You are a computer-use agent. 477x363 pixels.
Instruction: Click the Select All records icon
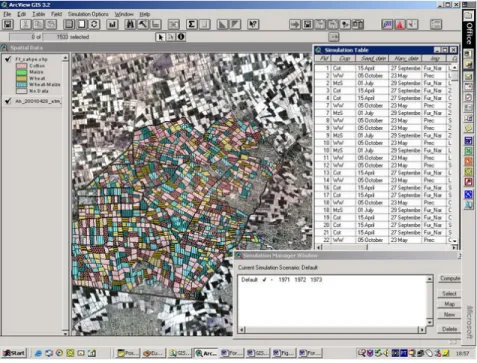tap(69, 24)
